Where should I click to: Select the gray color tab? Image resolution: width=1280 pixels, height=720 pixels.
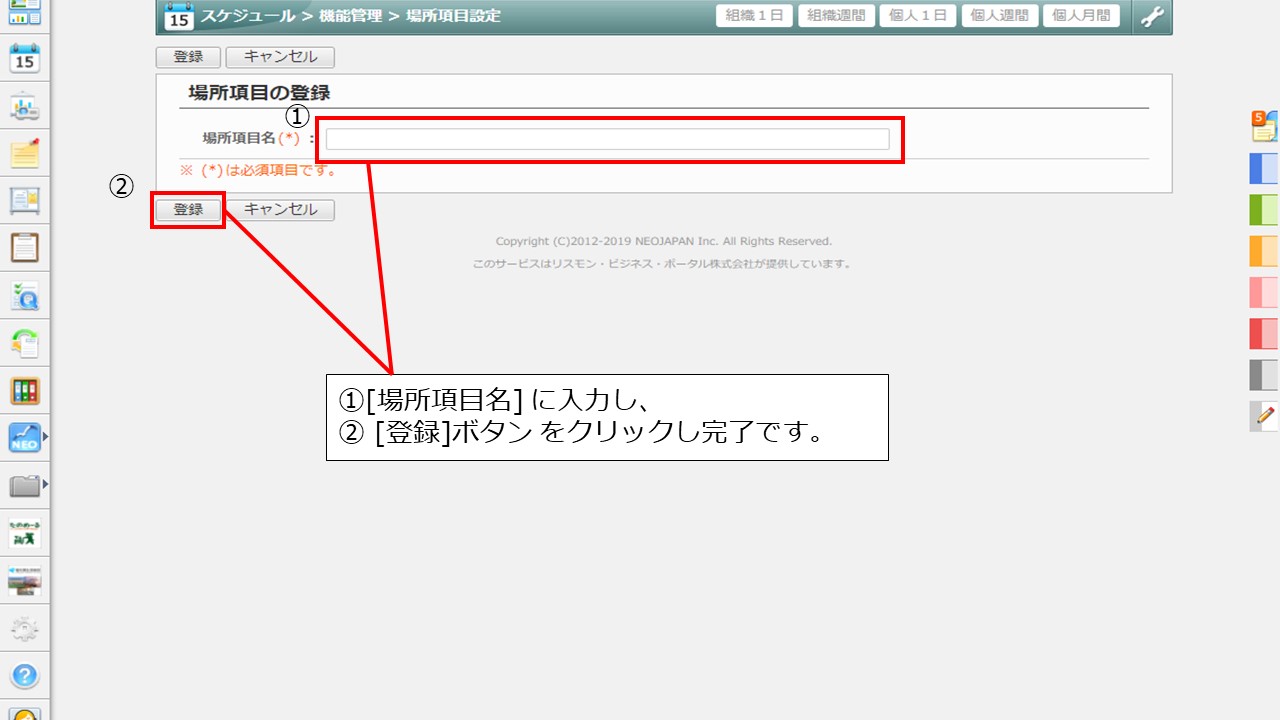1264,375
